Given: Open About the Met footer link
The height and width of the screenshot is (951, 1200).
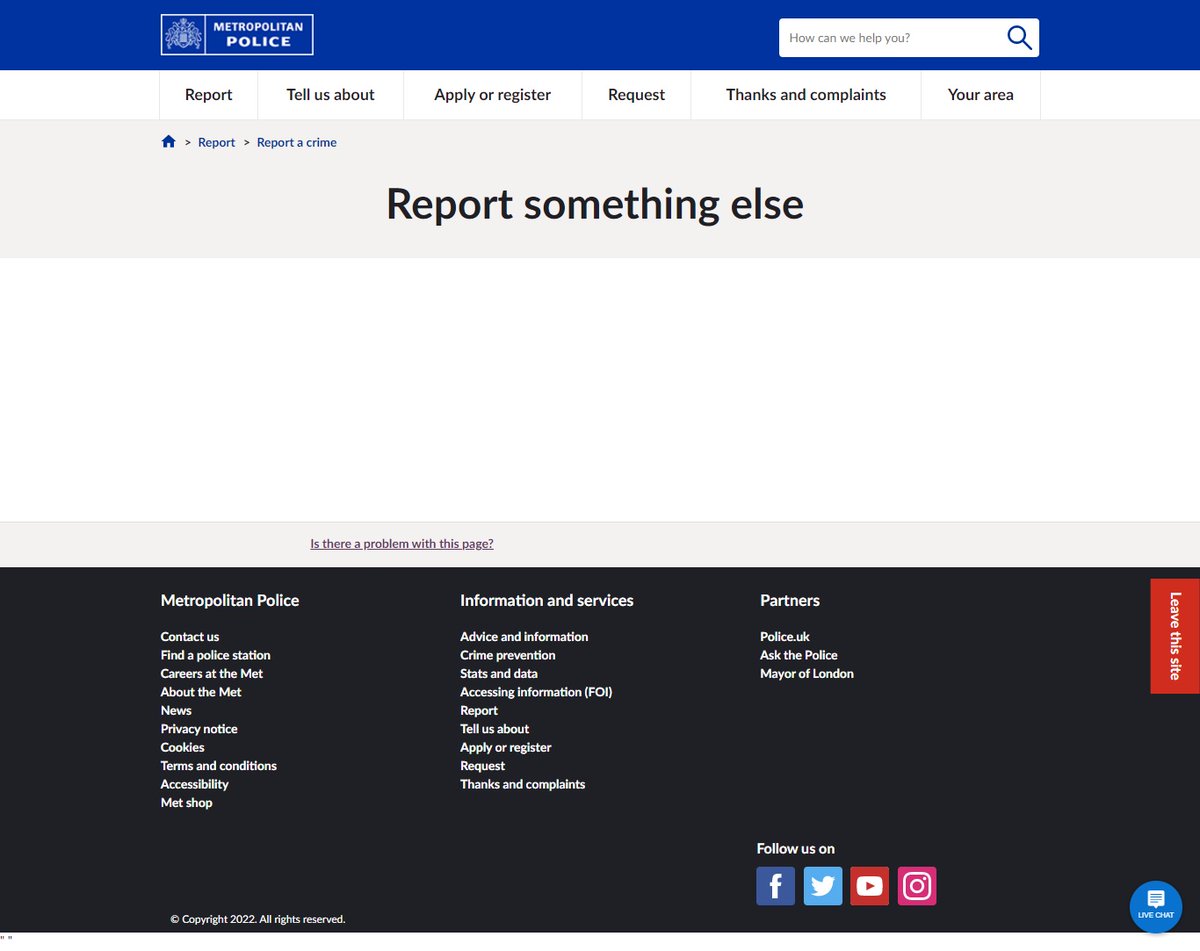Looking at the screenshot, I should tap(201, 692).
